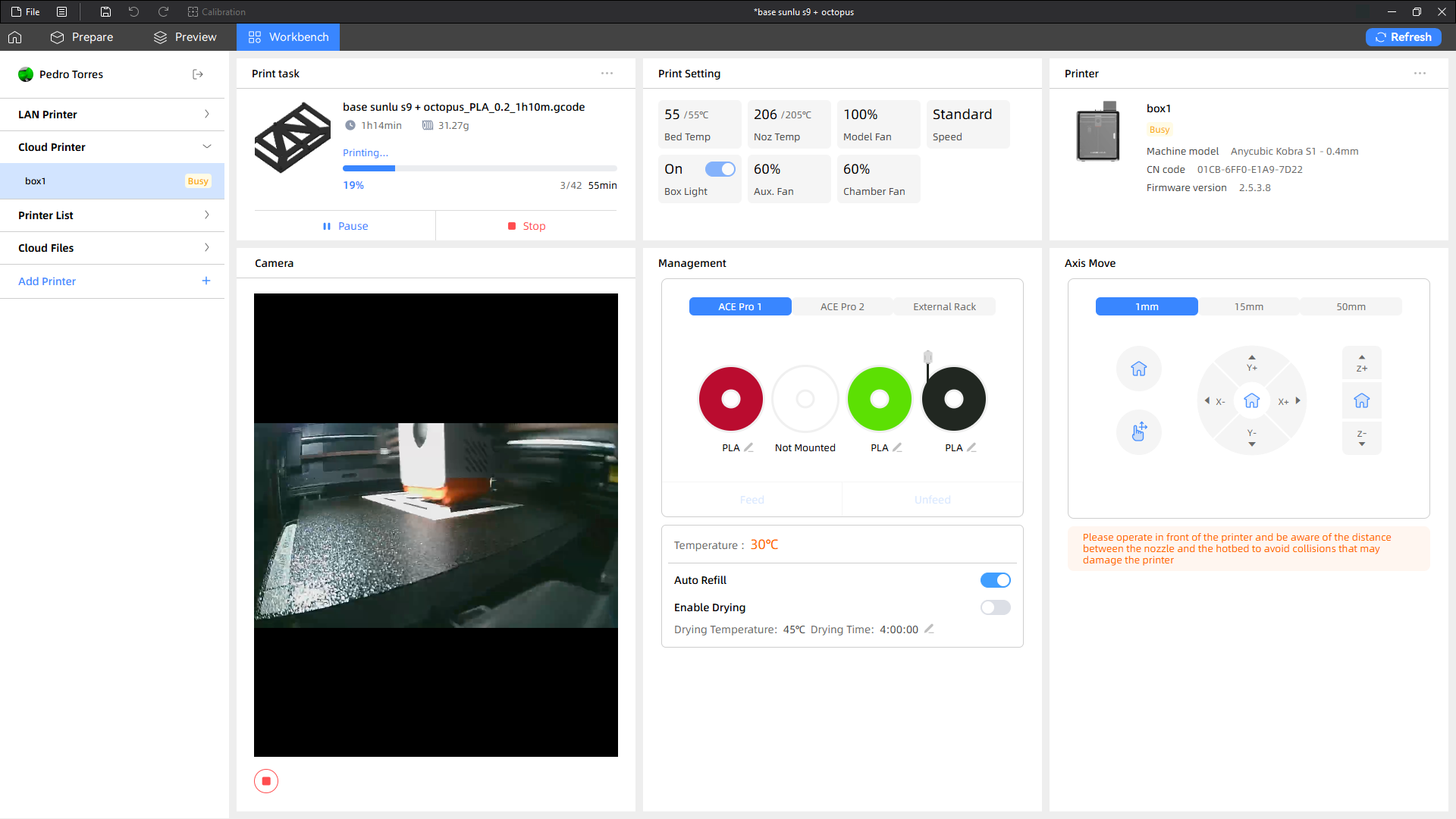The width and height of the screenshot is (1456, 819).
Task: Expand the LAN Printer section
Action: pyautogui.click(x=112, y=115)
